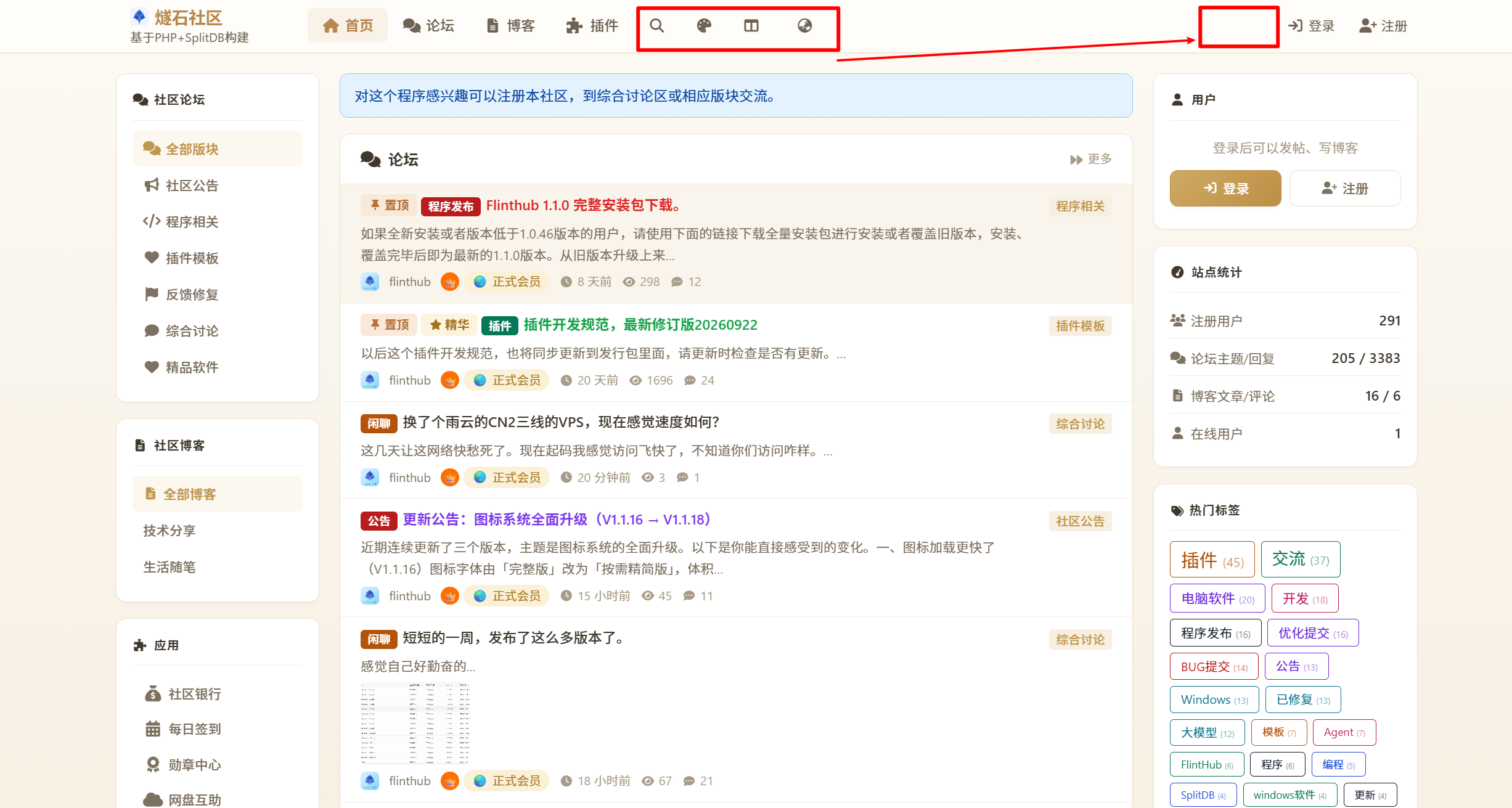Click the gold 登录 button in user card

point(1225,189)
